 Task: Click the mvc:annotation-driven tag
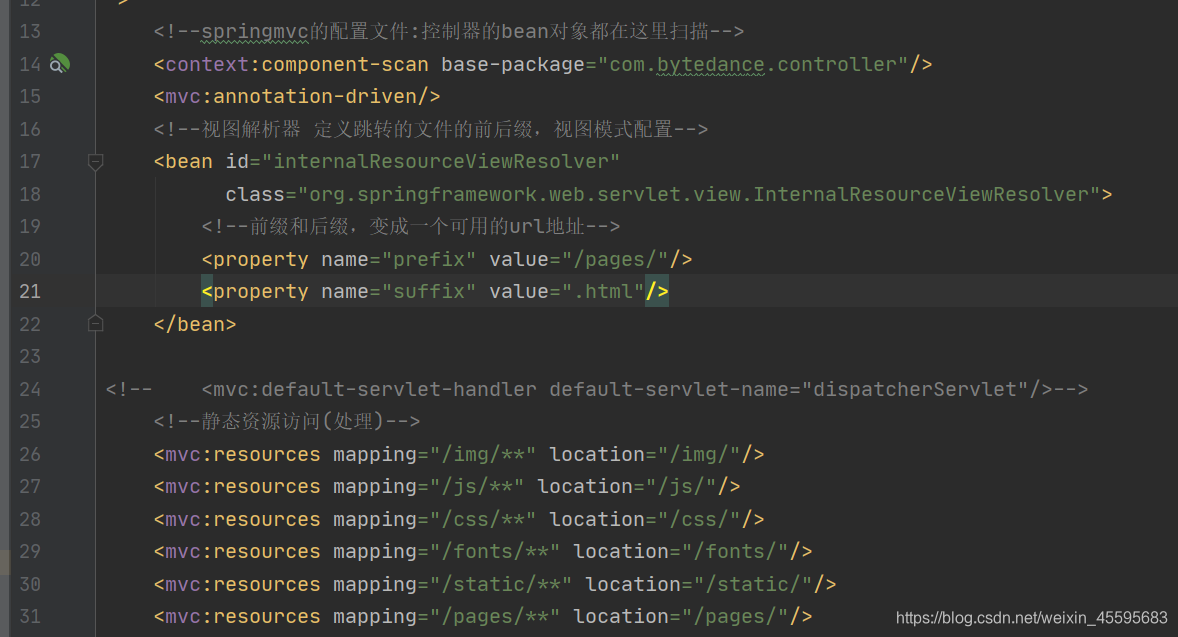297,97
